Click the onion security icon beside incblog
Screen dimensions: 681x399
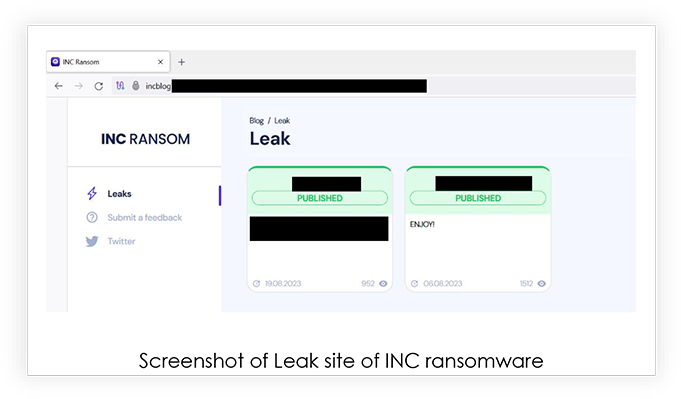coord(136,86)
